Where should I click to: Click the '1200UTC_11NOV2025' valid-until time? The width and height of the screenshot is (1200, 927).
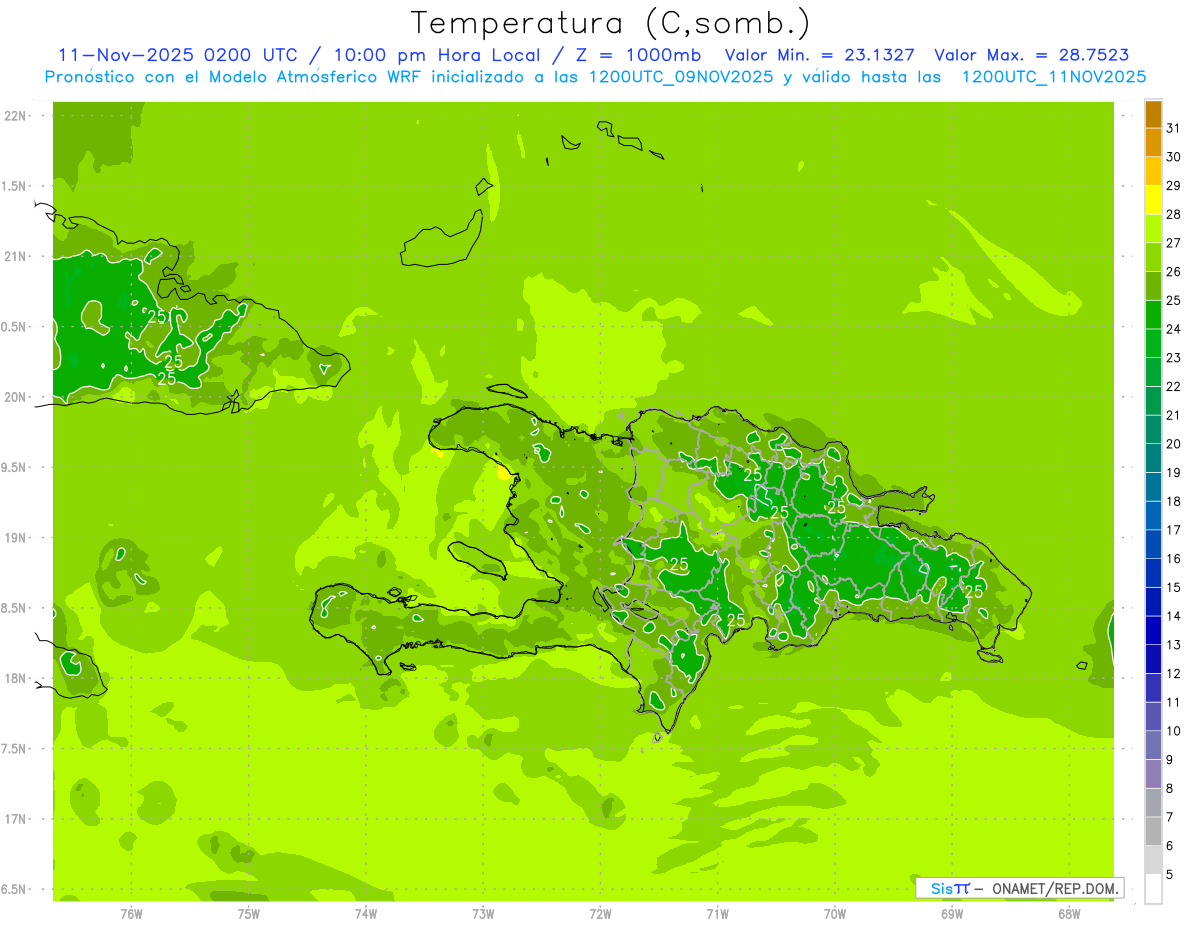(x=1054, y=77)
